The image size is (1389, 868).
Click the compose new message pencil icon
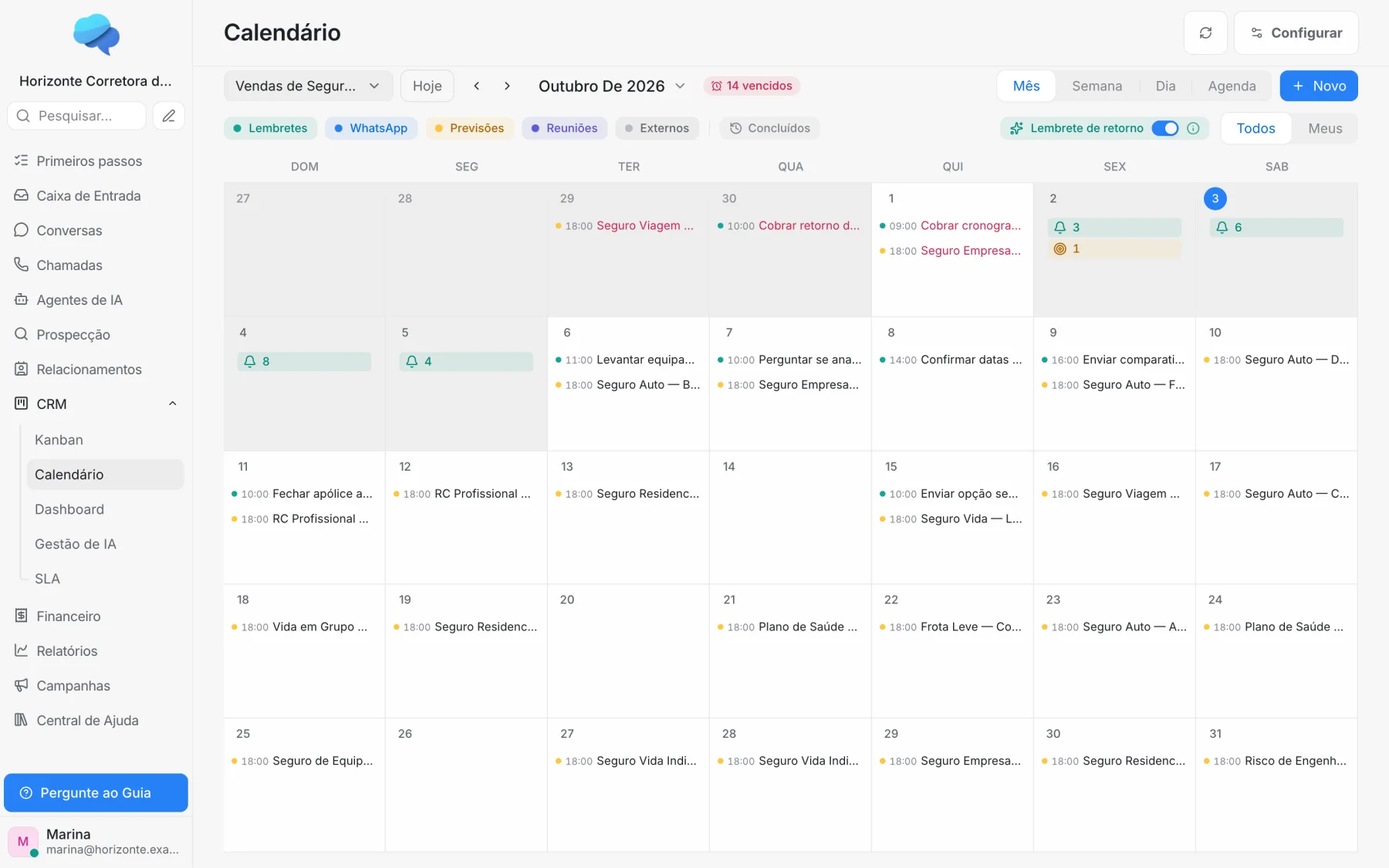pos(169,116)
